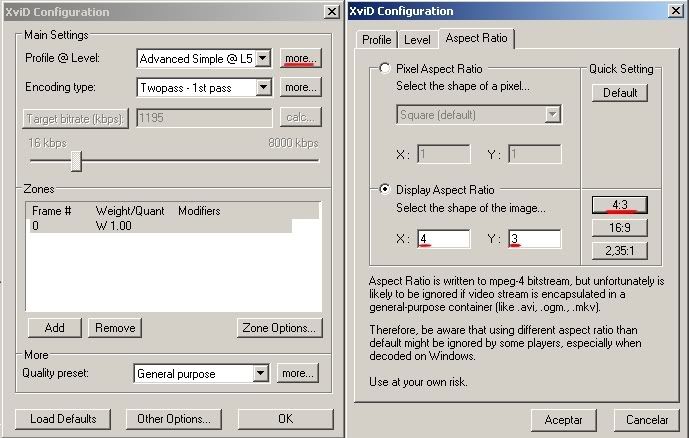Click the Target bitrate (kbps) button
Image resolution: width=689 pixels, height=438 pixels.
pyautogui.click(x=76, y=118)
